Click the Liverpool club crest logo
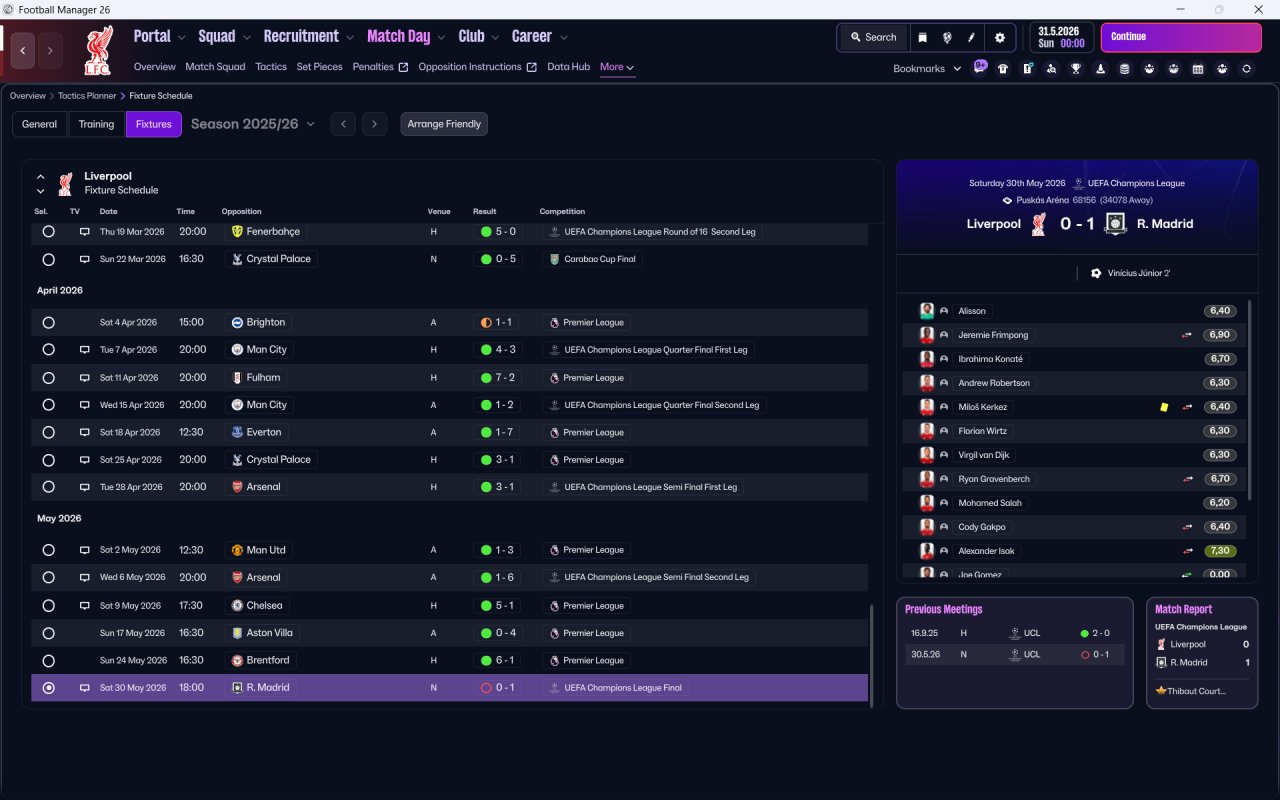 (99, 50)
